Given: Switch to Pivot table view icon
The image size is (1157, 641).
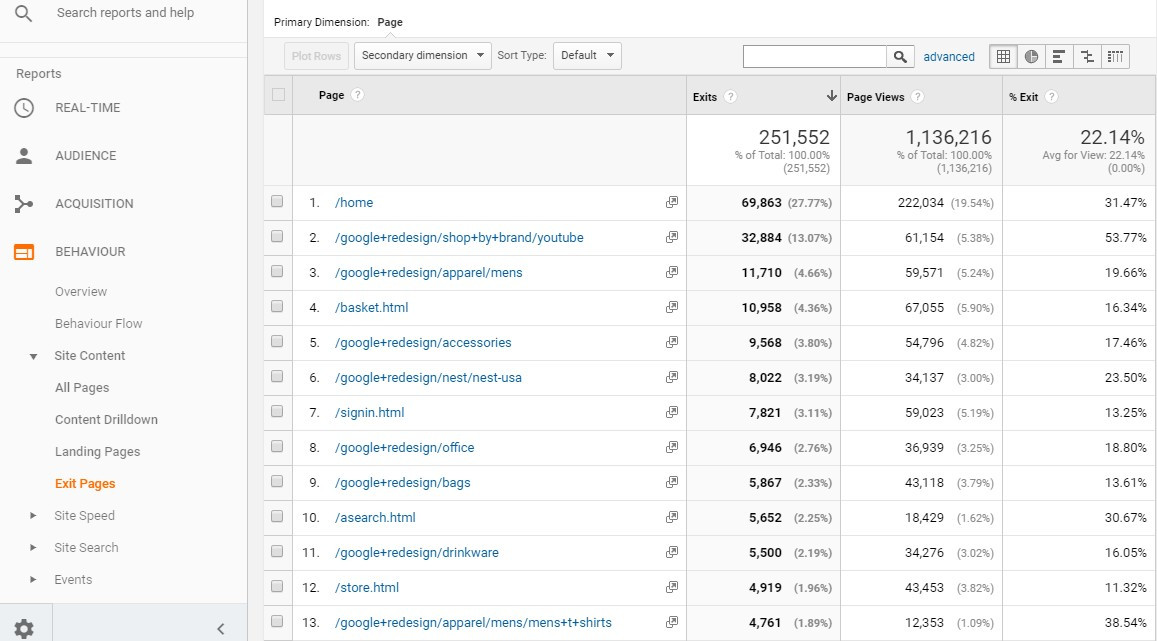Looking at the screenshot, I should (x=1115, y=57).
